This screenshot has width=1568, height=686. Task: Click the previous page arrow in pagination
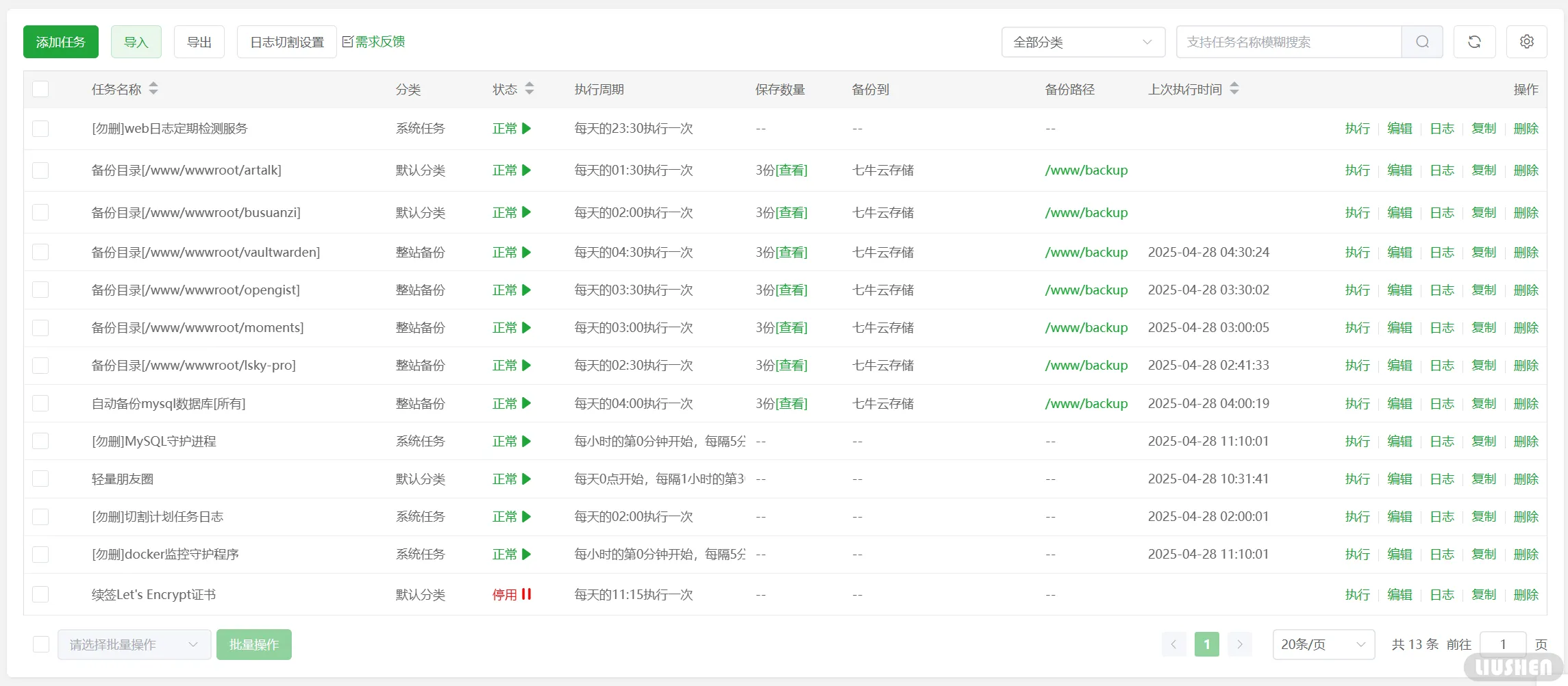(x=1173, y=644)
